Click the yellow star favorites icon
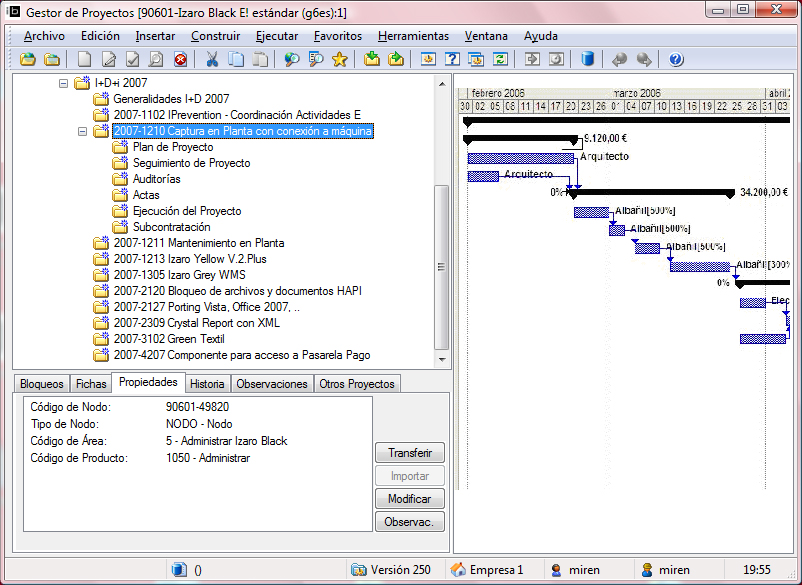802x585 pixels. [340, 59]
